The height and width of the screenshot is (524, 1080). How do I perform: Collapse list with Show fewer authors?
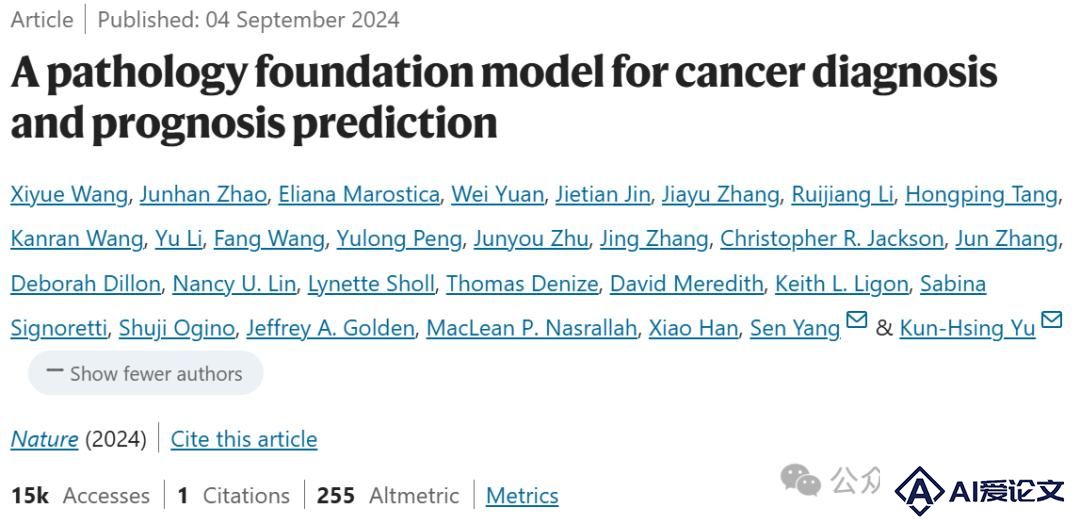point(145,373)
